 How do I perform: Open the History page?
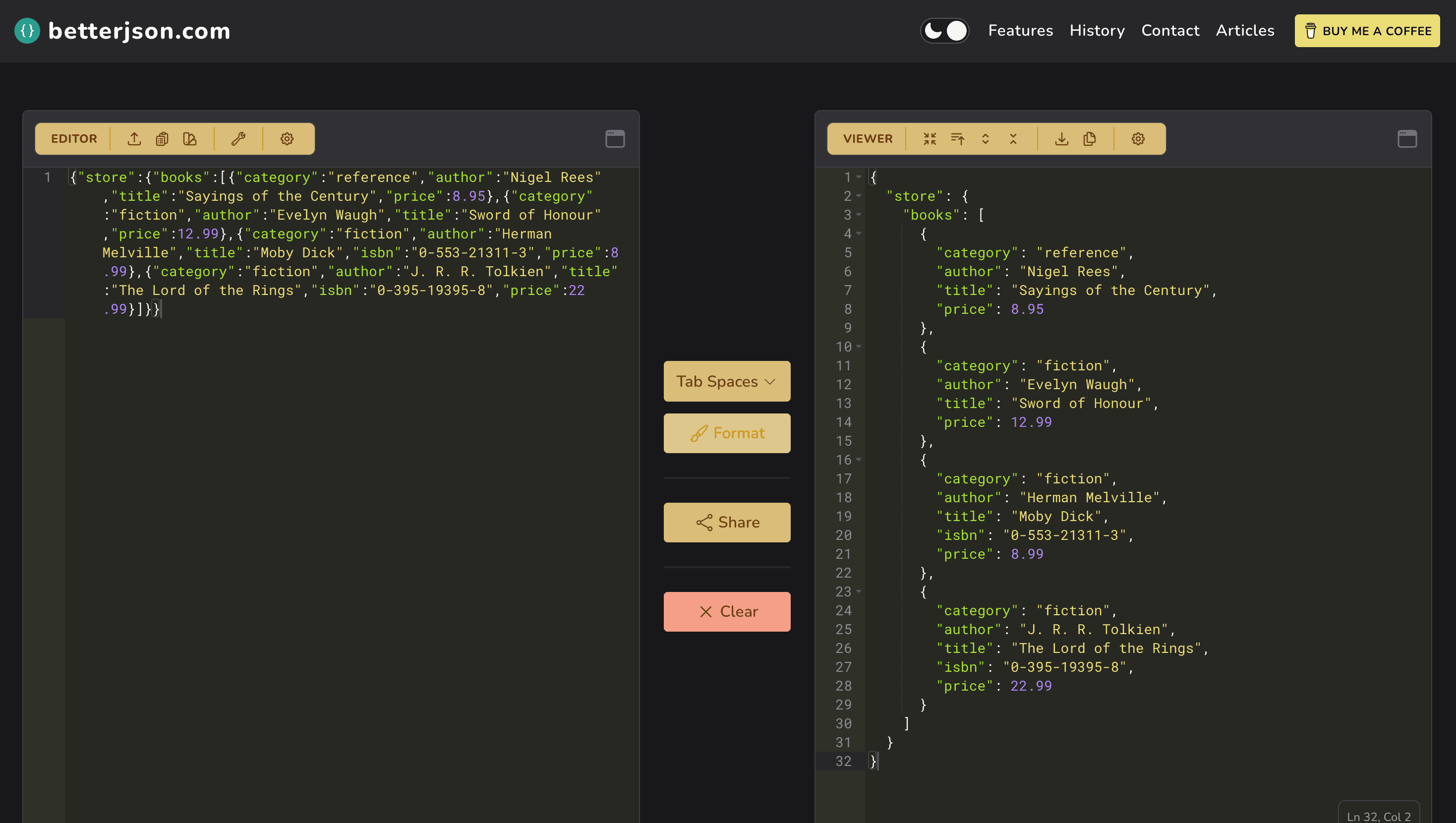click(x=1097, y=31)
